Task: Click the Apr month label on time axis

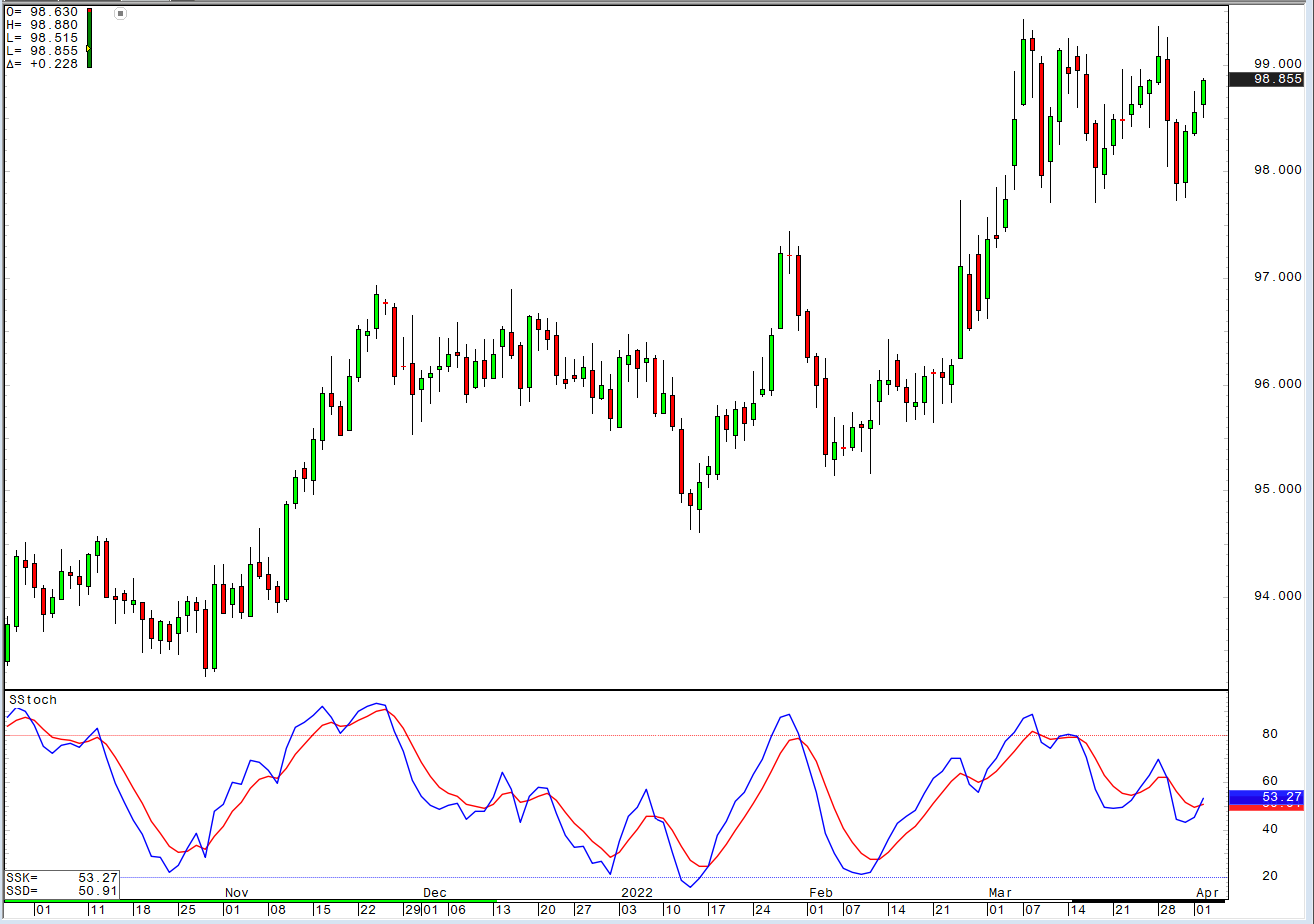Action: point(1207,893)
